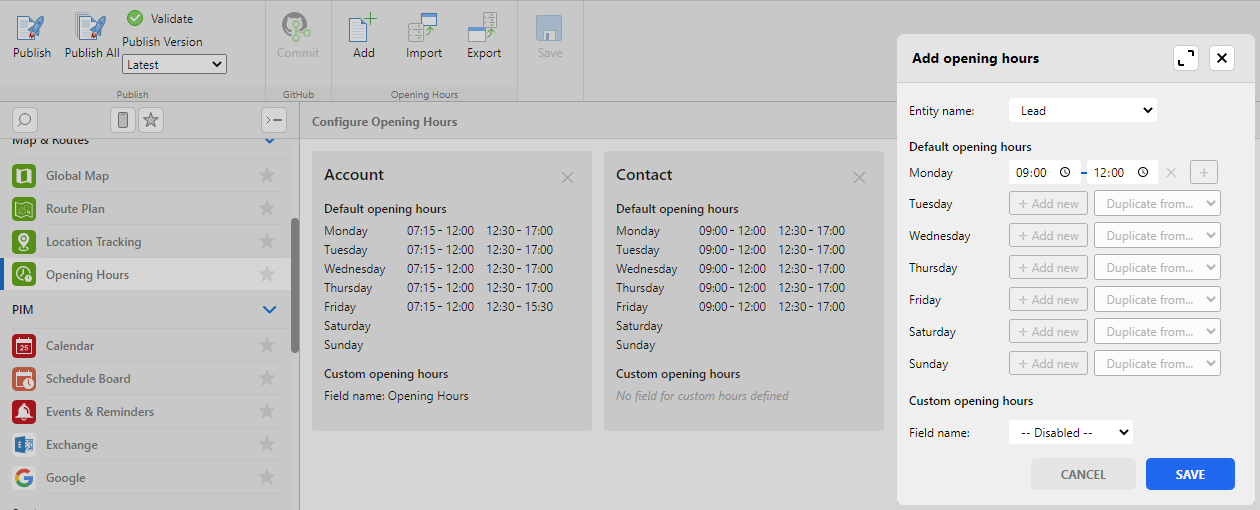Click the sidebar vertical scrollbar

[x=294, y=285]
